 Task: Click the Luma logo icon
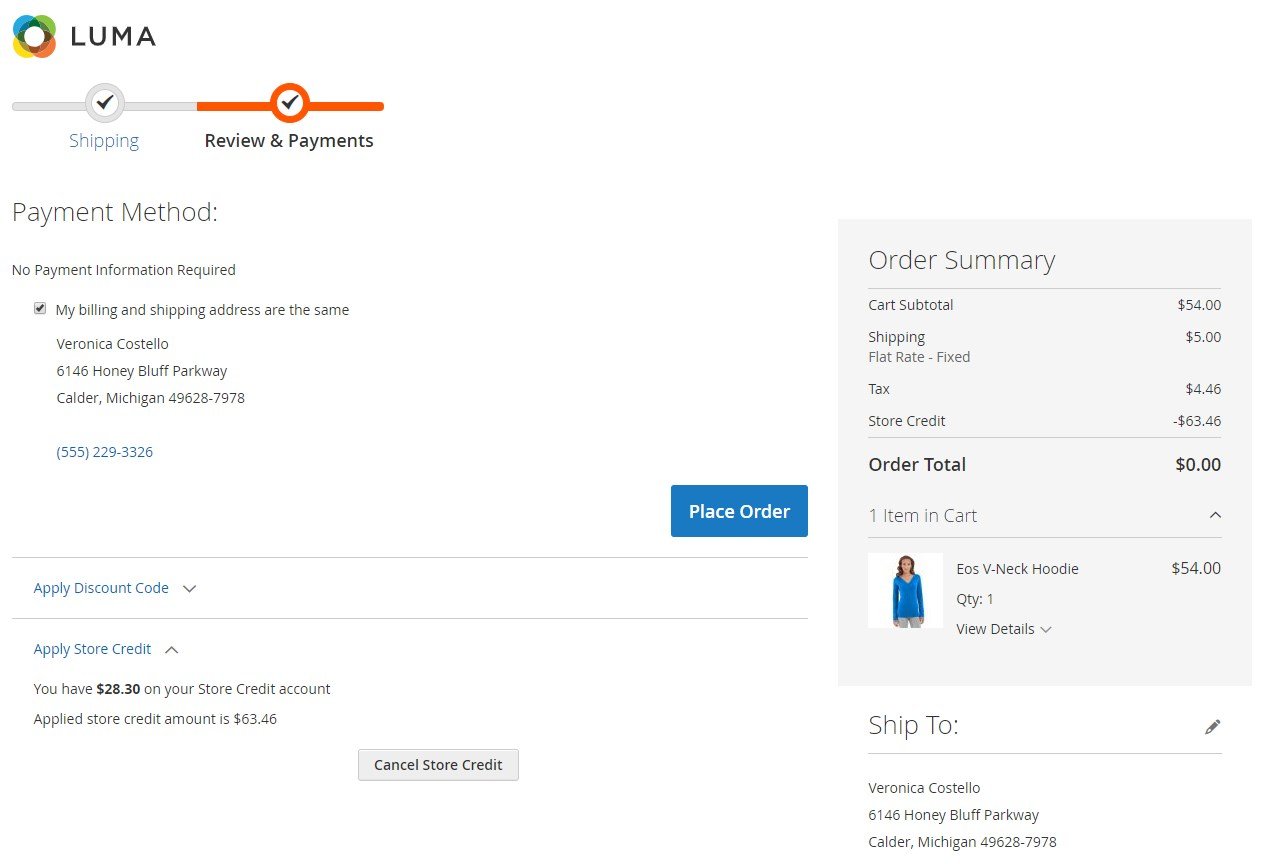click(x=34, y=36)
